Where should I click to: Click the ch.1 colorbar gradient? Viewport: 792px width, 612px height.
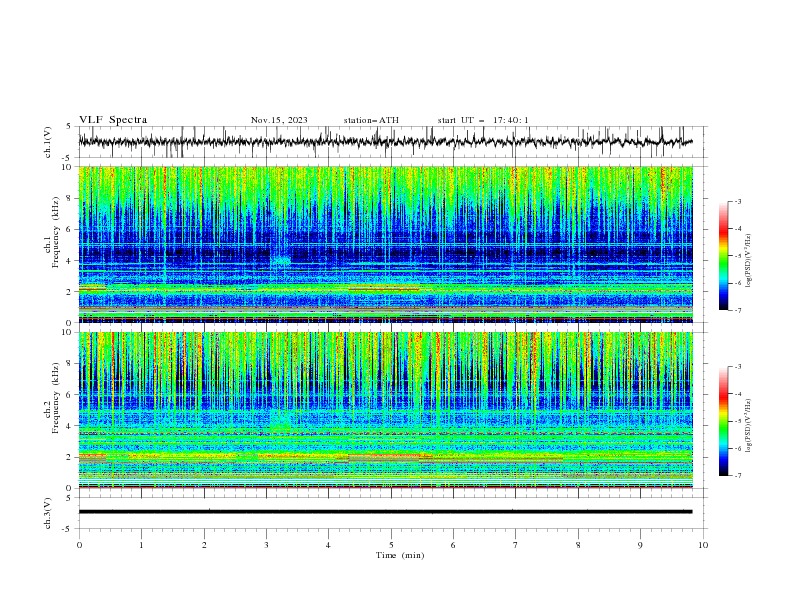[723, 256]
